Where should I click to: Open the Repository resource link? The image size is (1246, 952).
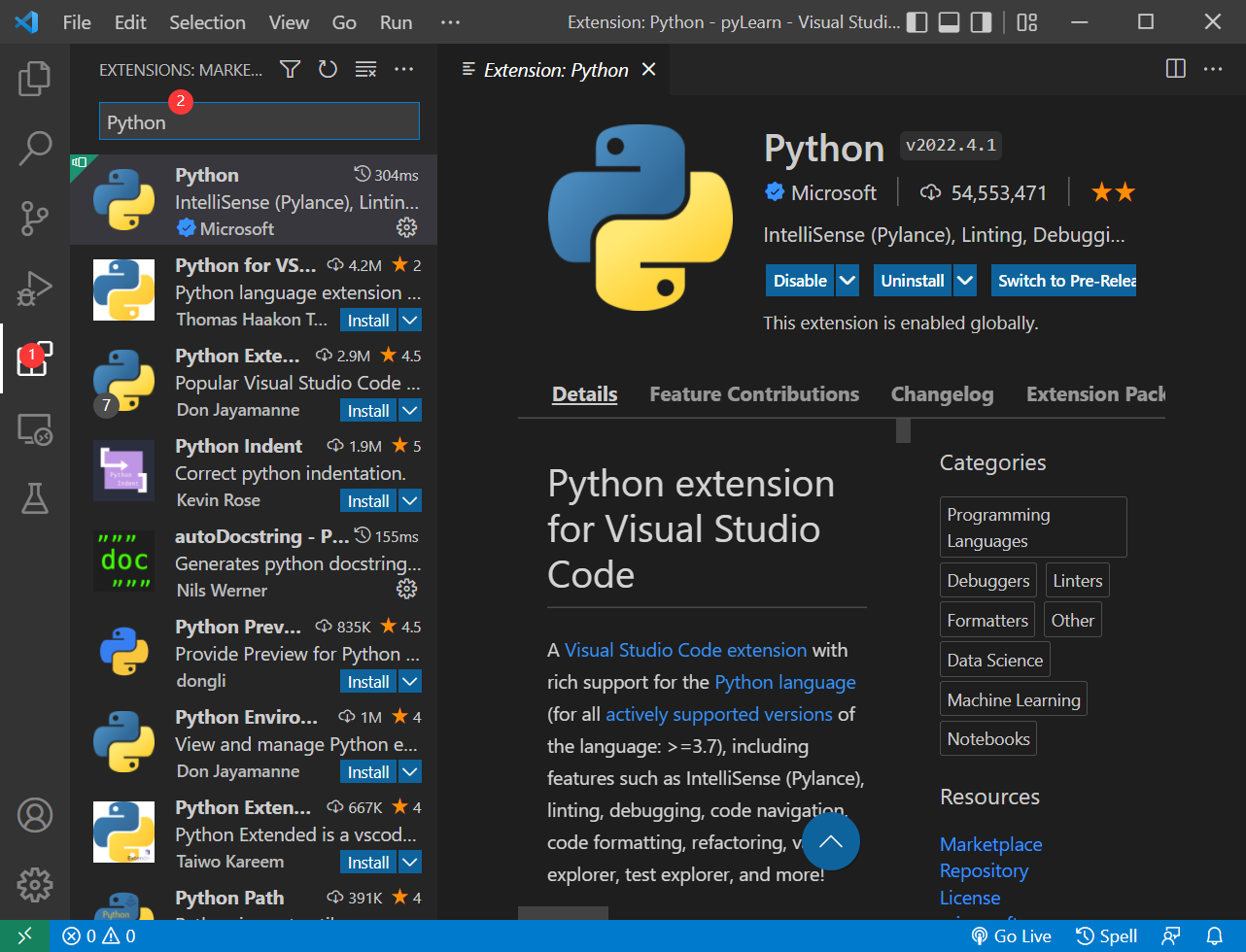coord(984,870)
